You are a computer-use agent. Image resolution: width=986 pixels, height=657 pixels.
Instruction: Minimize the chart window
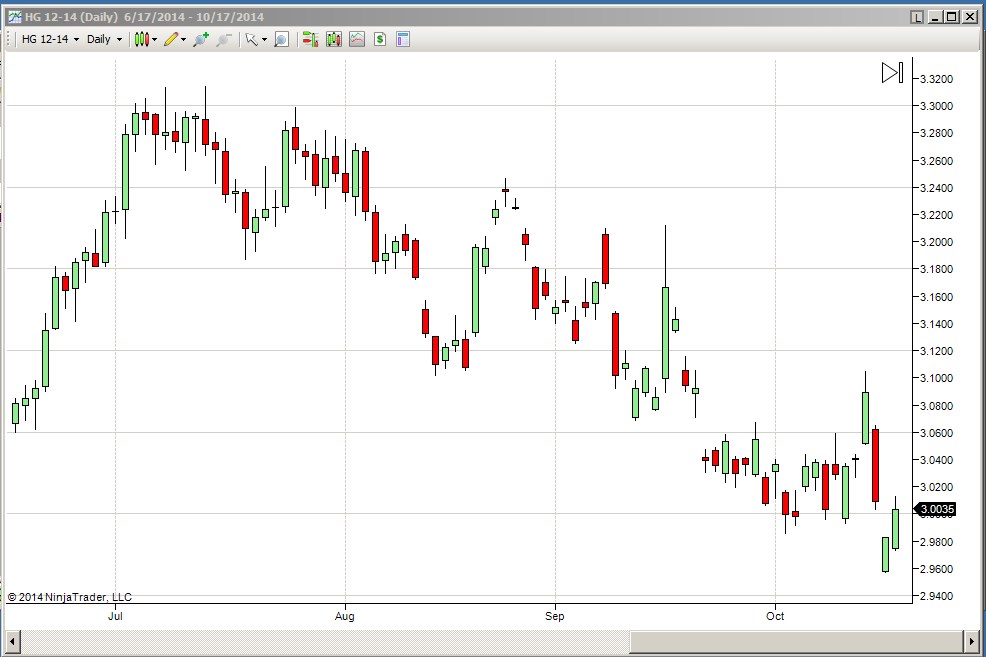(935, 17)
